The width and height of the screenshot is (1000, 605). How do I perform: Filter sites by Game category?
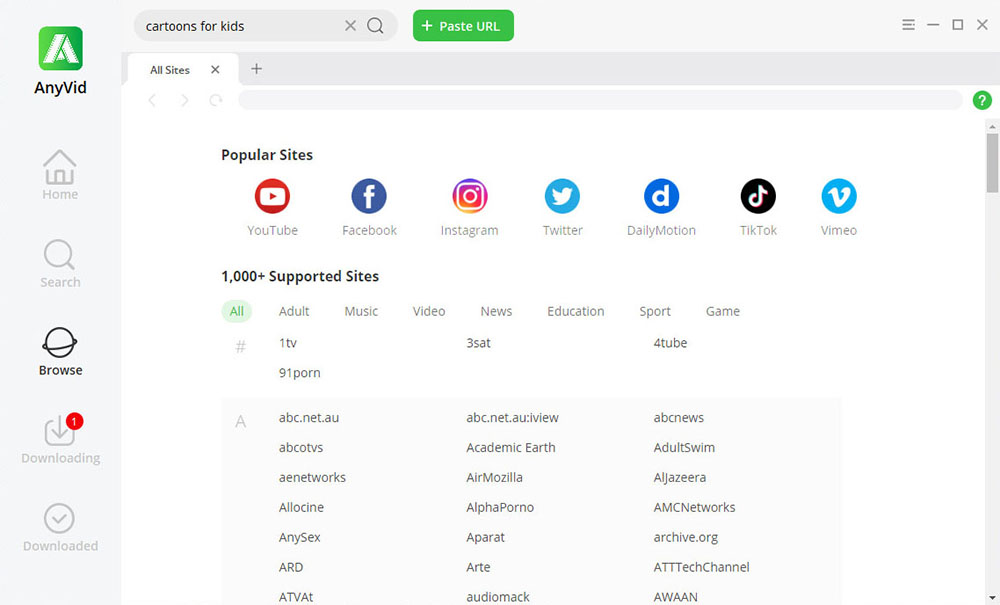point(723,311)
